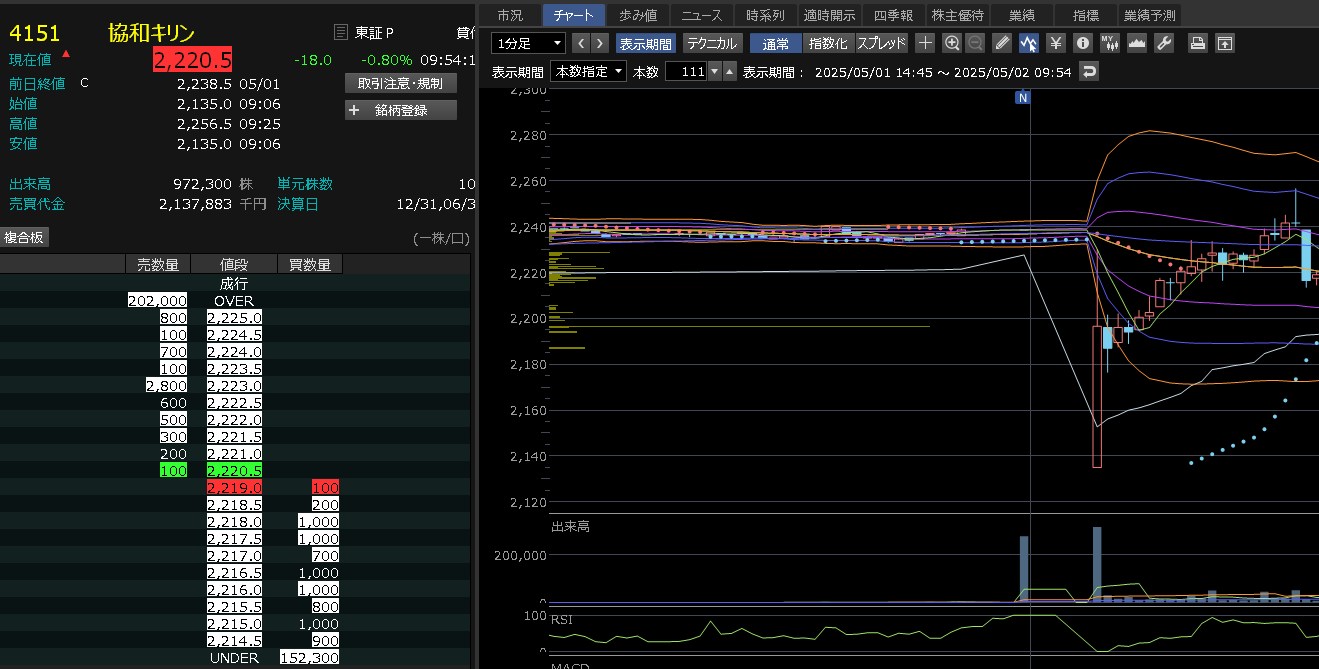The width and height of the screenshot is (1319, 669).
Task: Click the yen symbol icon
Action: click(x=1055, y=43)
